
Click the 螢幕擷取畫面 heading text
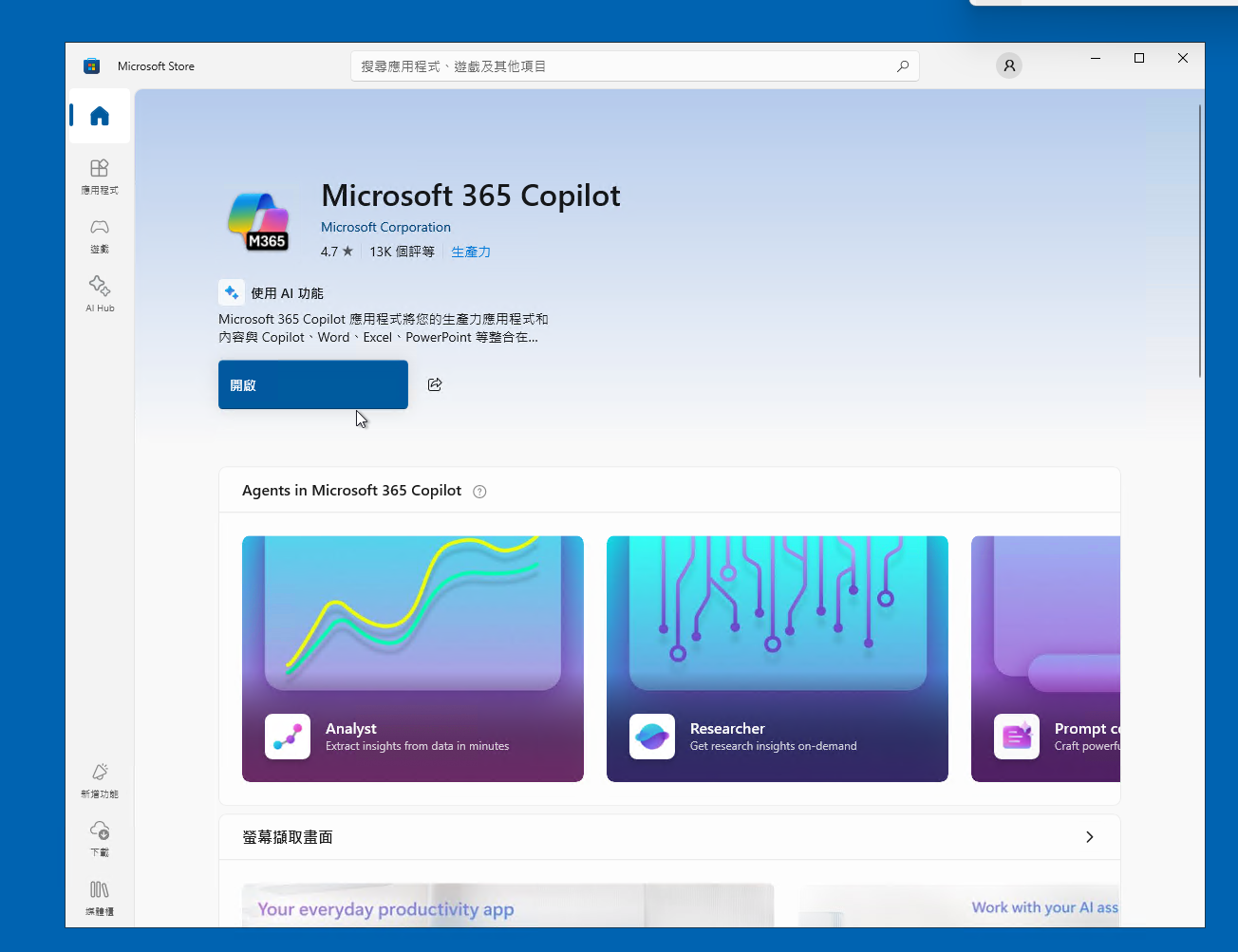click(288, 837)
